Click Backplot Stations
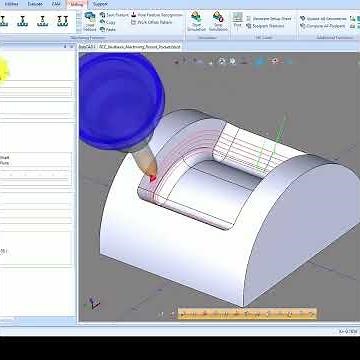The height and width of the screenshot is (360, 360). tap(265, 26)
